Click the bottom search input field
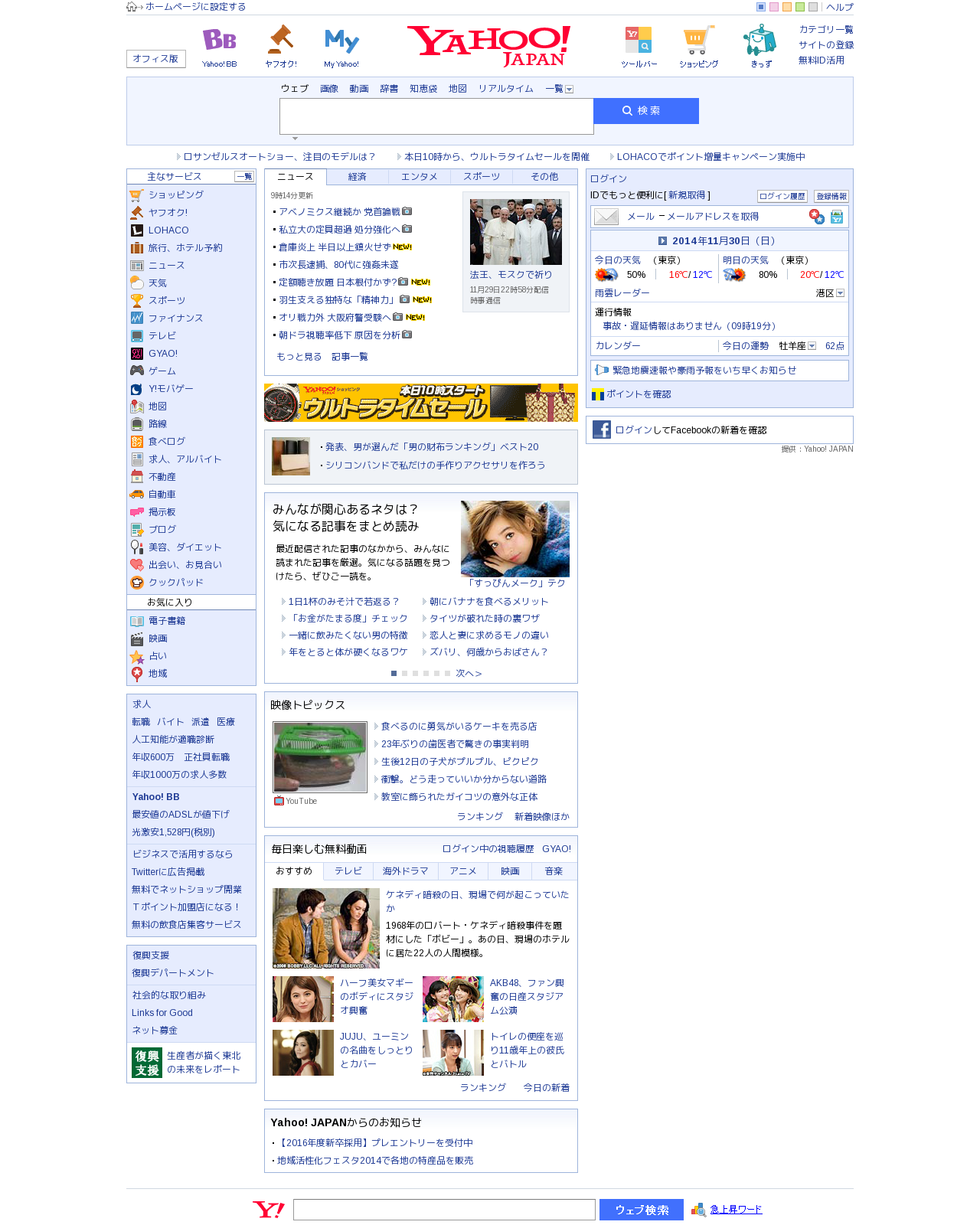The width and height of the screenshot is (980, 1225). (x=444, y=1210)
